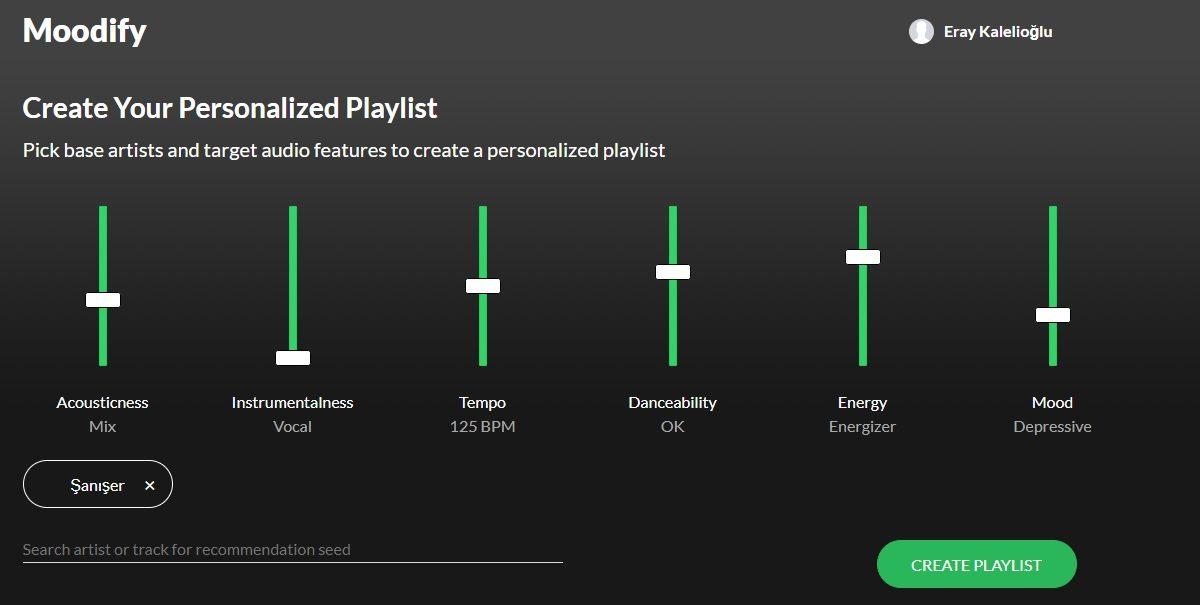Image resolution: width=1200 pixels, height=605 pixels.
Task: Adjust the Energy slider handle
Action: (x=862, y=256)
